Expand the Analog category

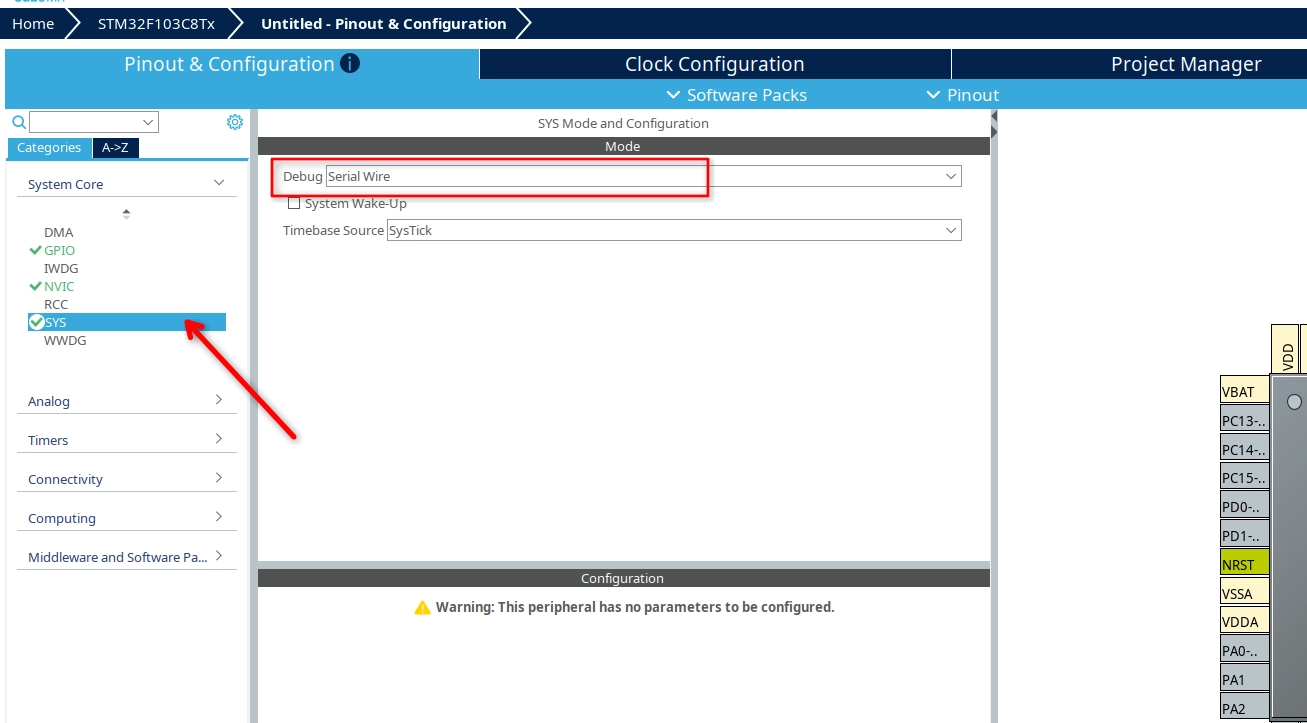(x=126, y=401)
